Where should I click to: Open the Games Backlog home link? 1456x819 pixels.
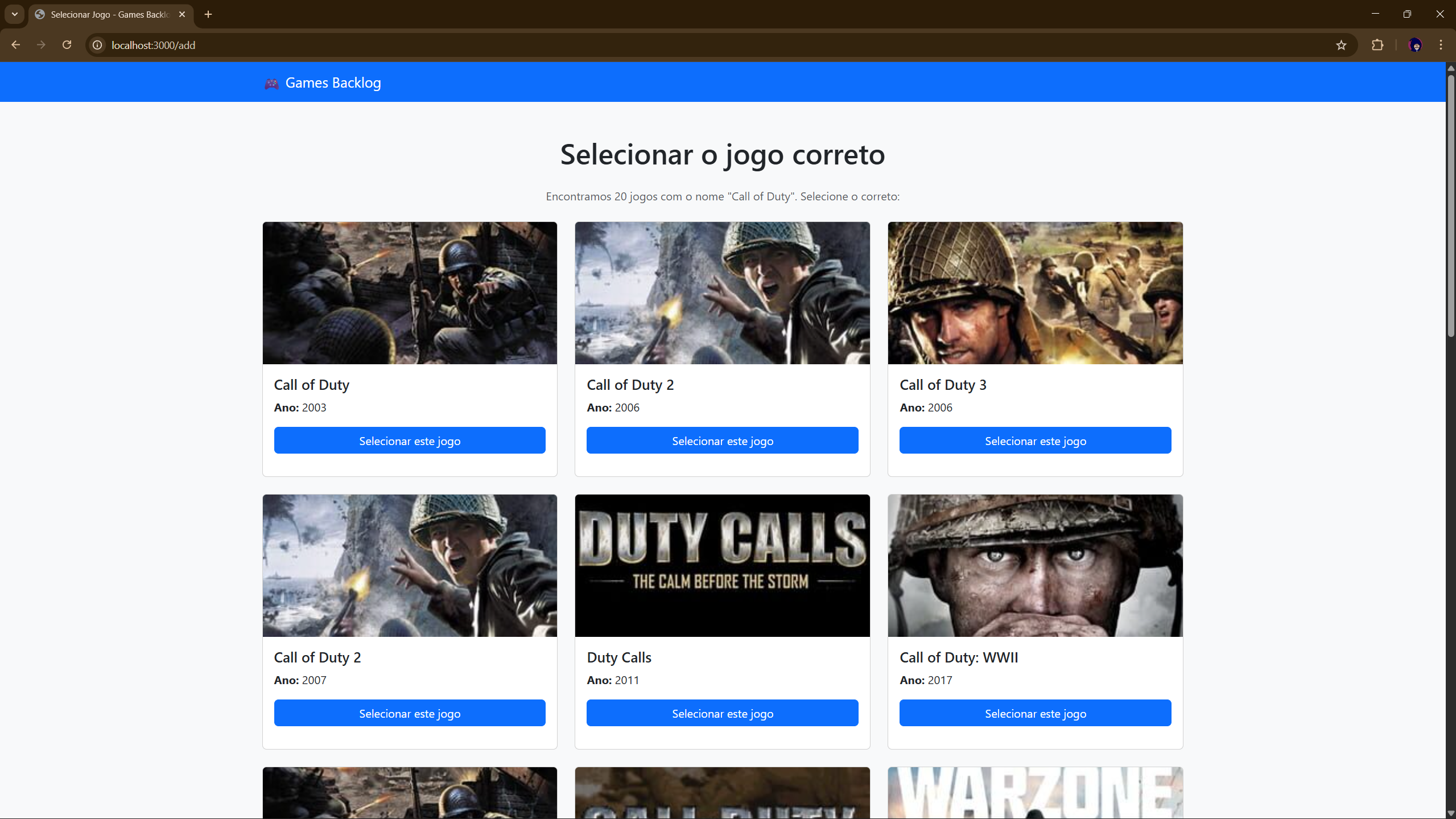point(333,83)
